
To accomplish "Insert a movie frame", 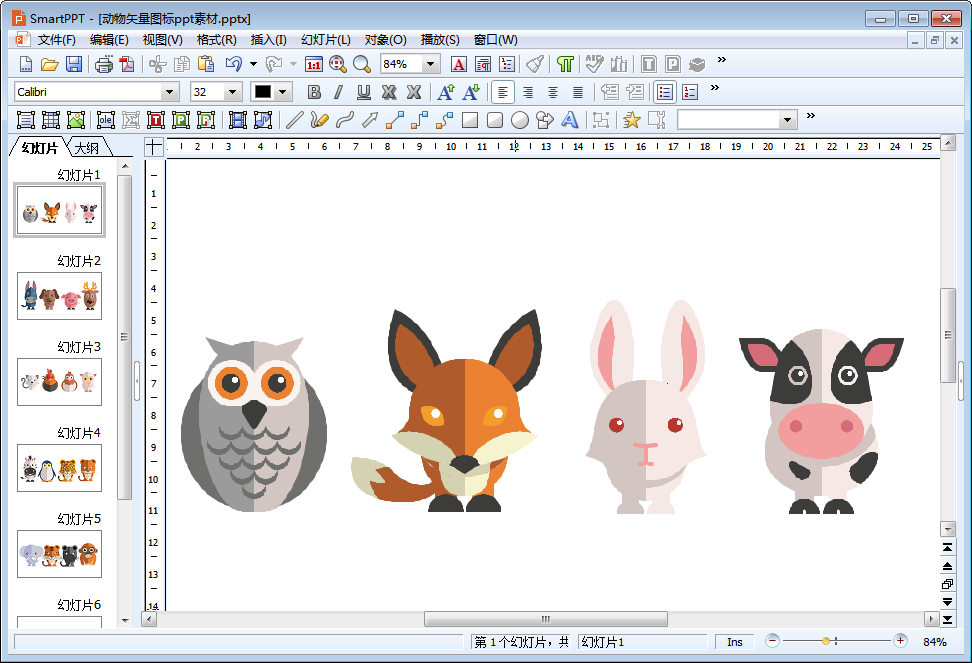I will (238, 120).
